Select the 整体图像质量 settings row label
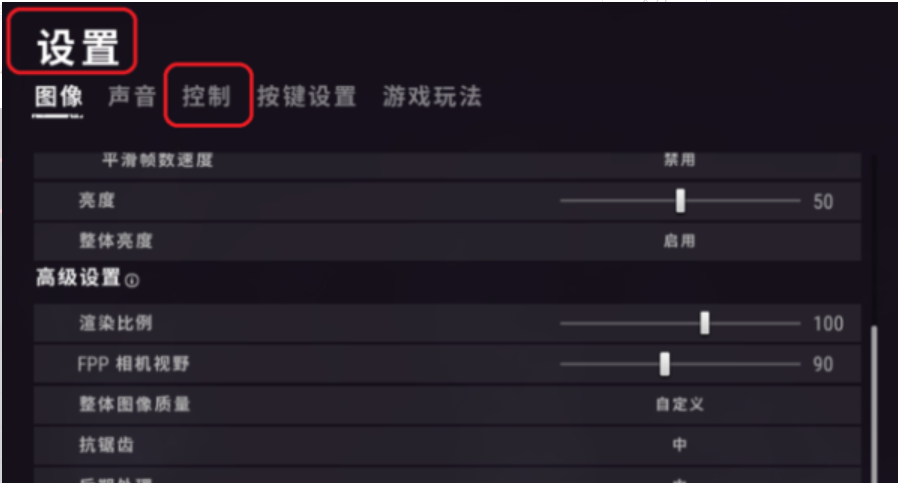 (x=135, y=405)
